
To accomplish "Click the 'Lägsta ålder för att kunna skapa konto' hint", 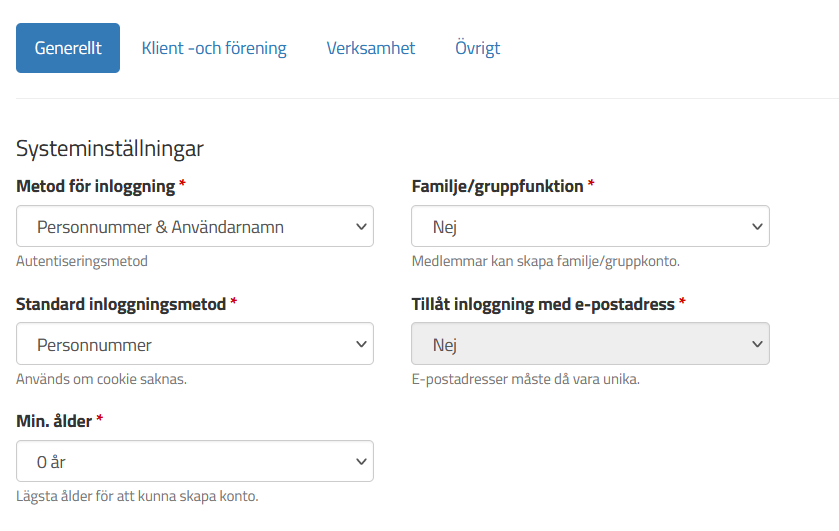I will (x=137, y=496).
